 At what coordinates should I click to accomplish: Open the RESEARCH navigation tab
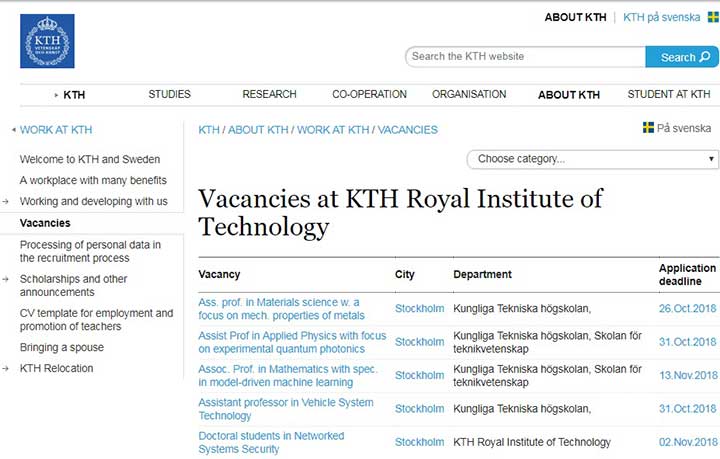tap(270, 95)
